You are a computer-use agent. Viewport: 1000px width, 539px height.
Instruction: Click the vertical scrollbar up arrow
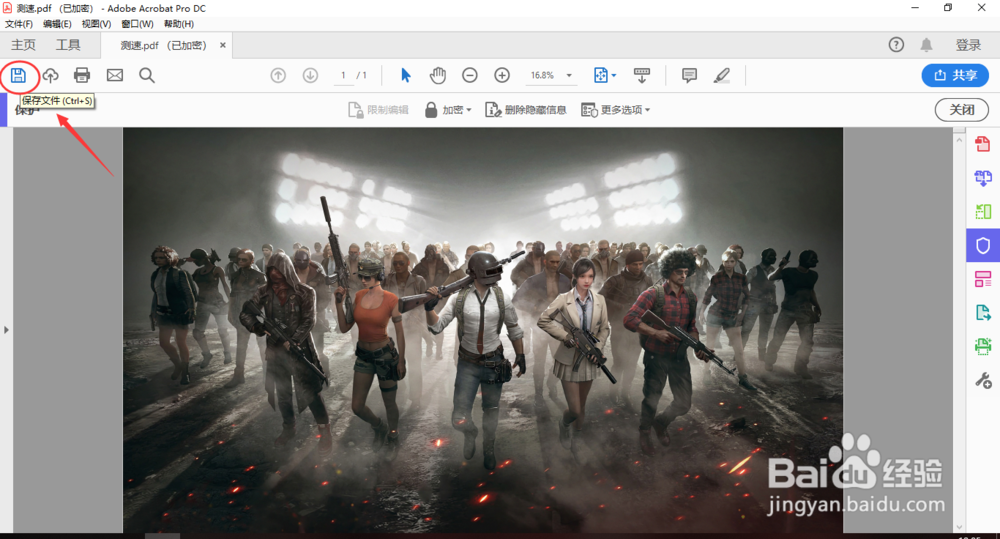pos(959,139)
